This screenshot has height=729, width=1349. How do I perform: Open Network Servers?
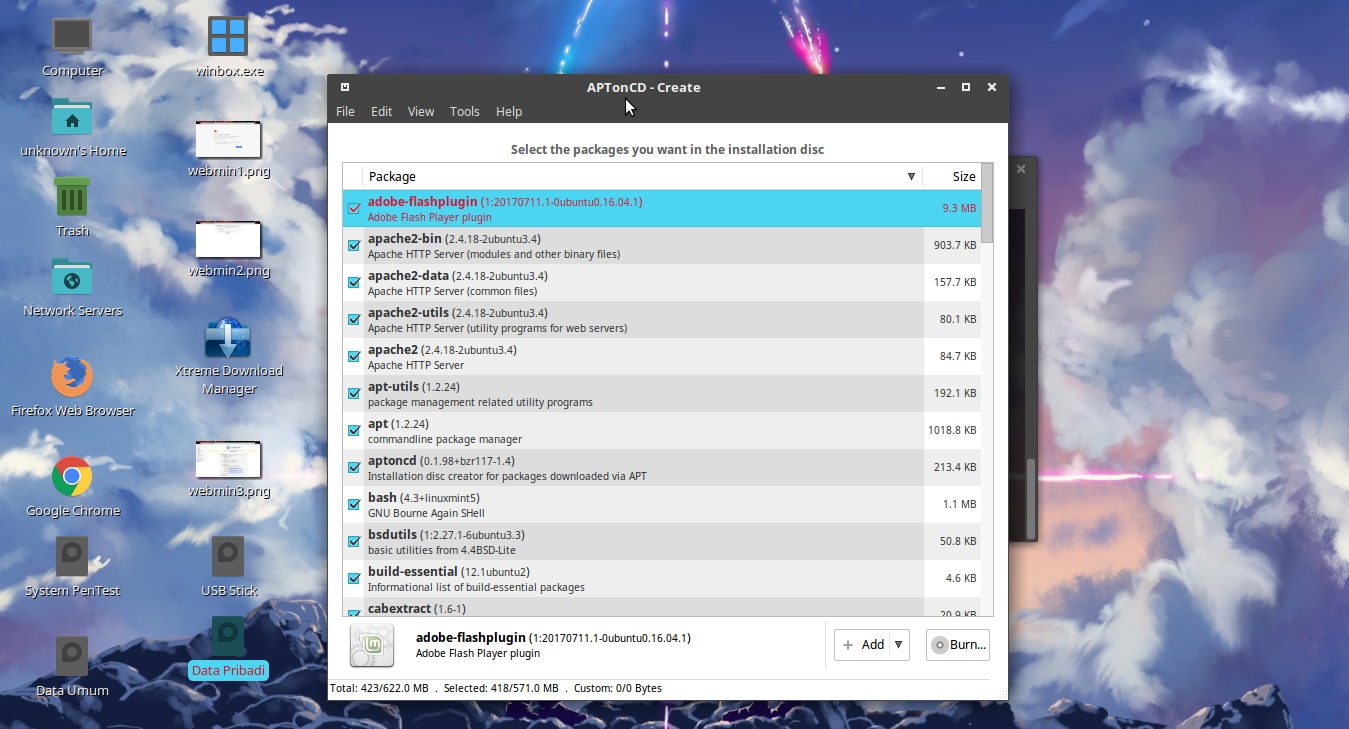tap(71, 277)
